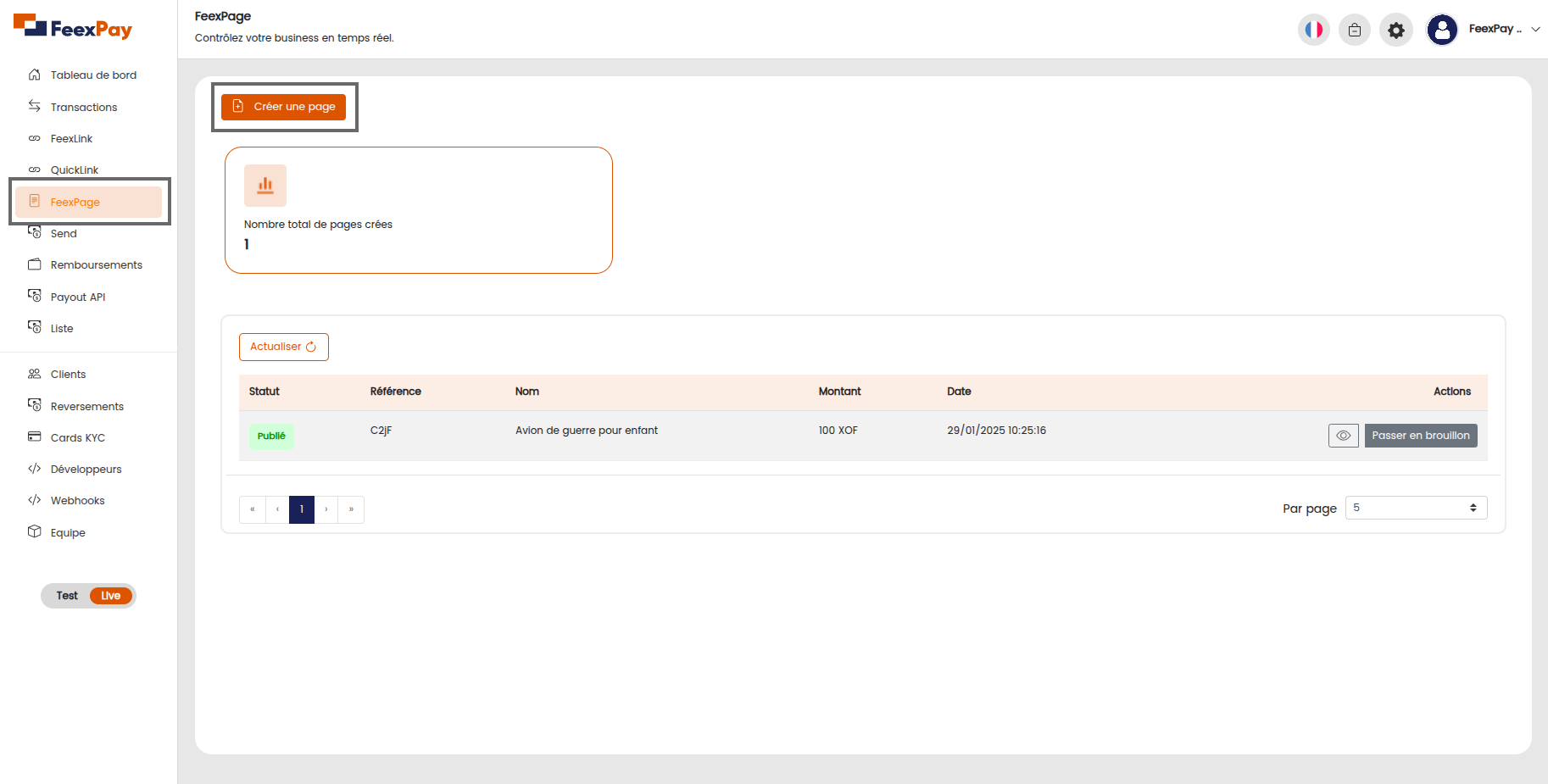Click the 100 XOF amount cell
1548x784 pixels.
coord(838,431)
